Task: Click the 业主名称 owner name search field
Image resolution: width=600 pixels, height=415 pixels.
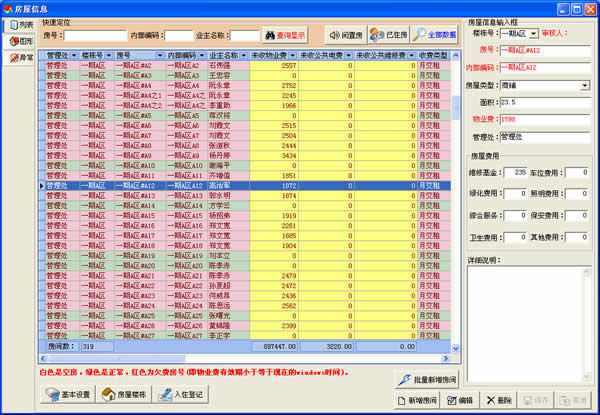Action: tap(244, 35)
